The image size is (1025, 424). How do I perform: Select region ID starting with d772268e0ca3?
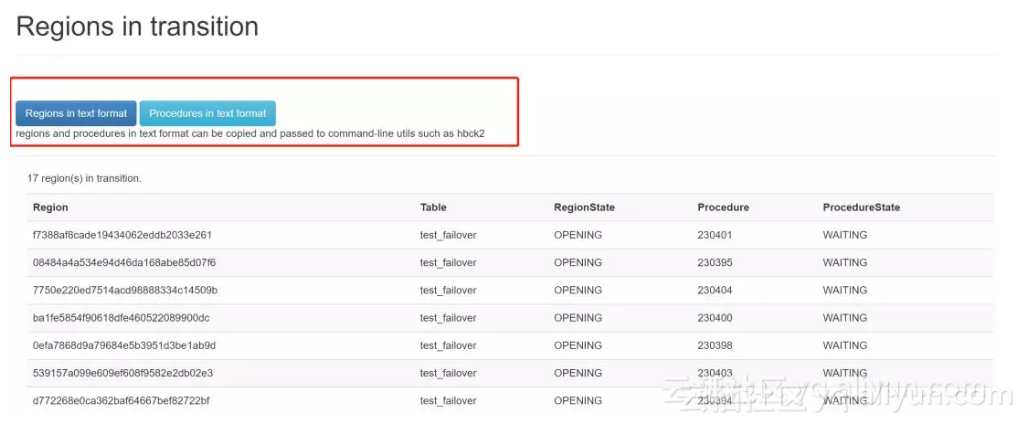click(x=121, y=401)
